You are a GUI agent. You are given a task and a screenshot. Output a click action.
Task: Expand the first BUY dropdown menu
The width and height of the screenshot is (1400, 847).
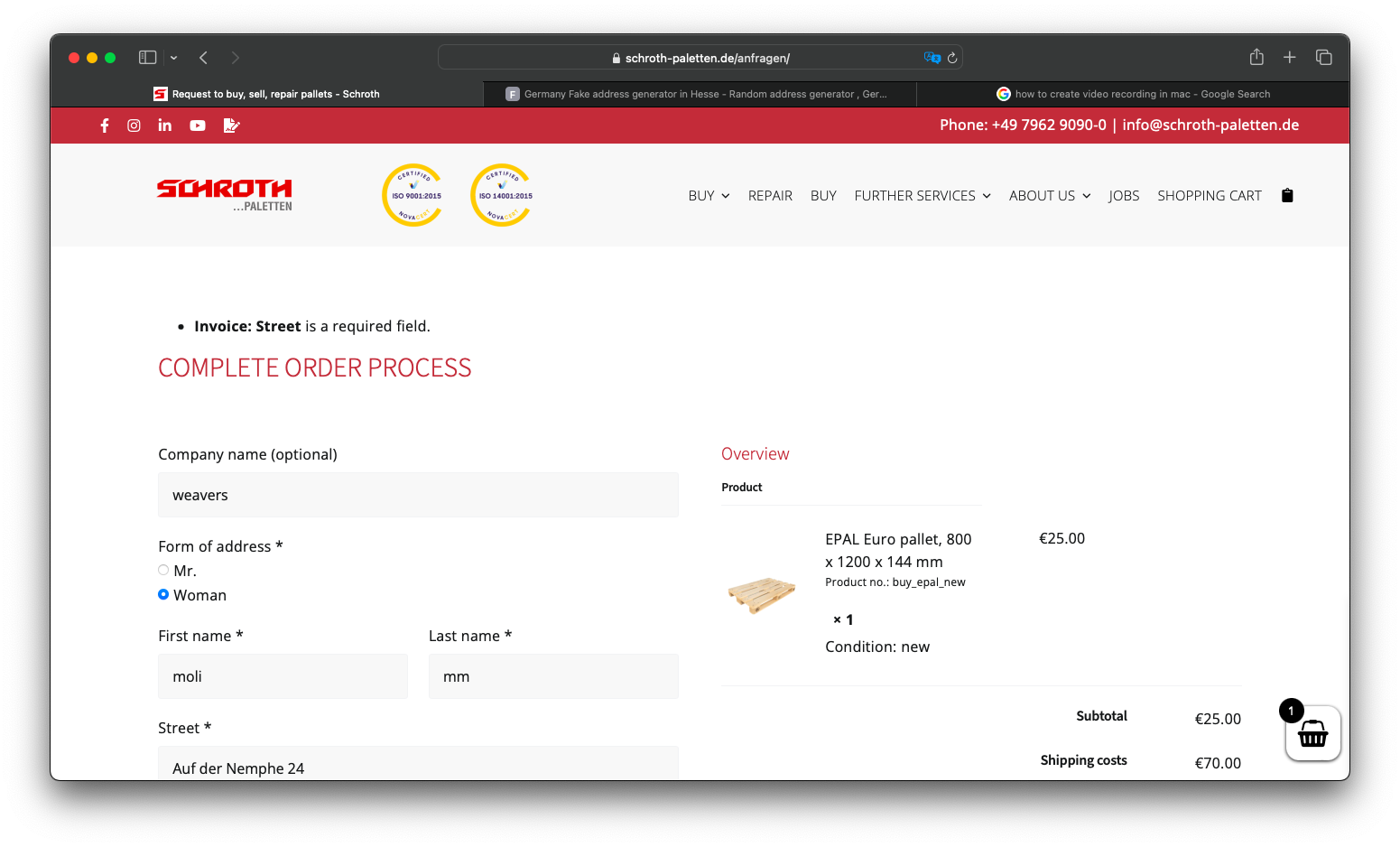pos(709,196)
